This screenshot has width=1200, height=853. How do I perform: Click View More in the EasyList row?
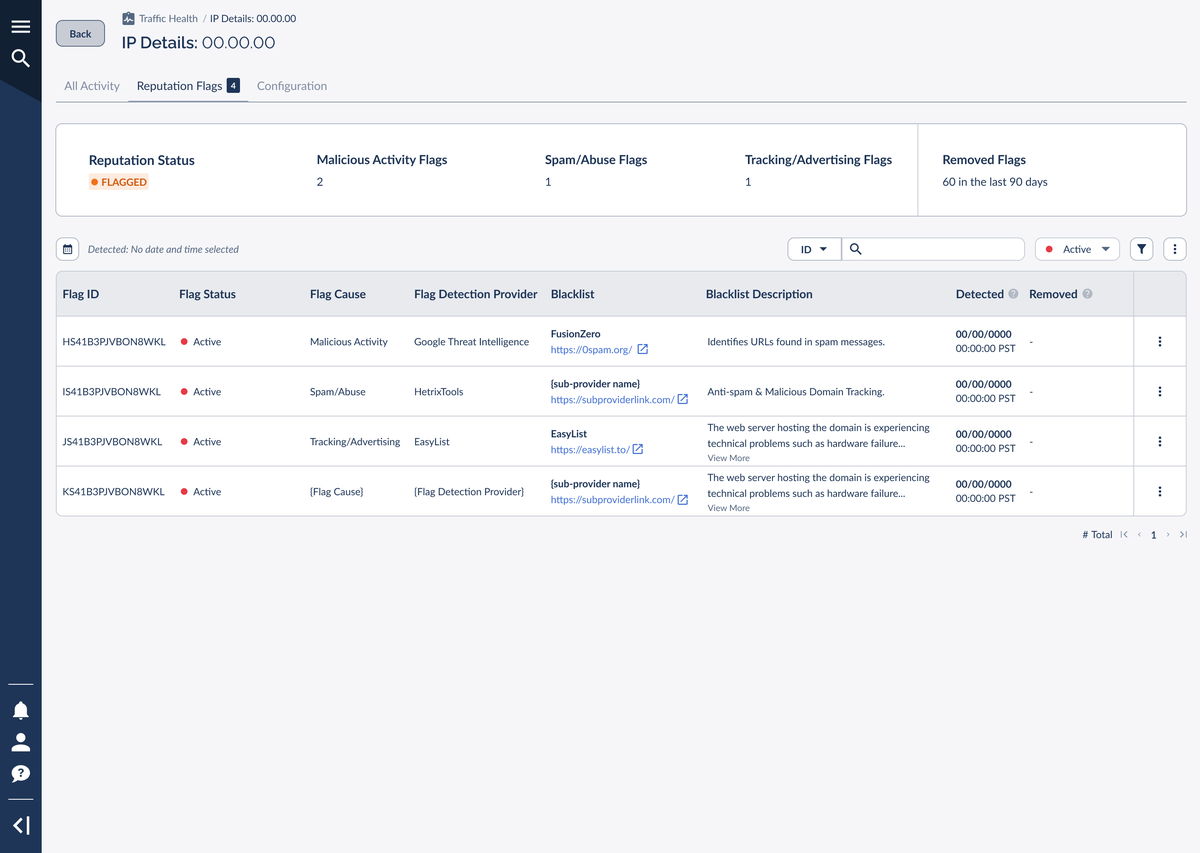728,458
